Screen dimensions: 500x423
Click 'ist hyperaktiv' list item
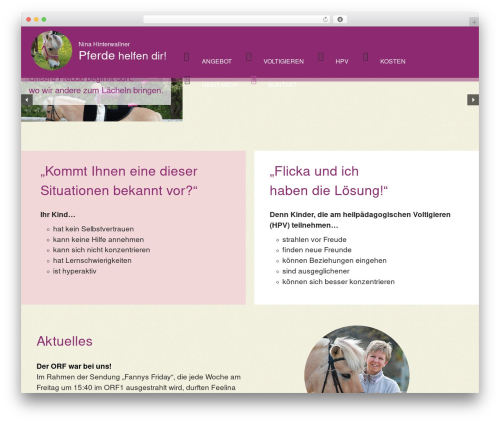pyautogui.click(x=75, y=271)
